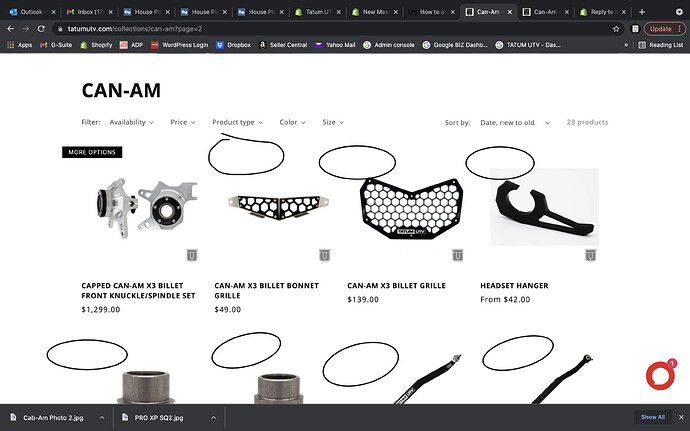Open the Yahoo Mail bookmark
The height and width of the screenshot is (431, 690).
(335, 45)
